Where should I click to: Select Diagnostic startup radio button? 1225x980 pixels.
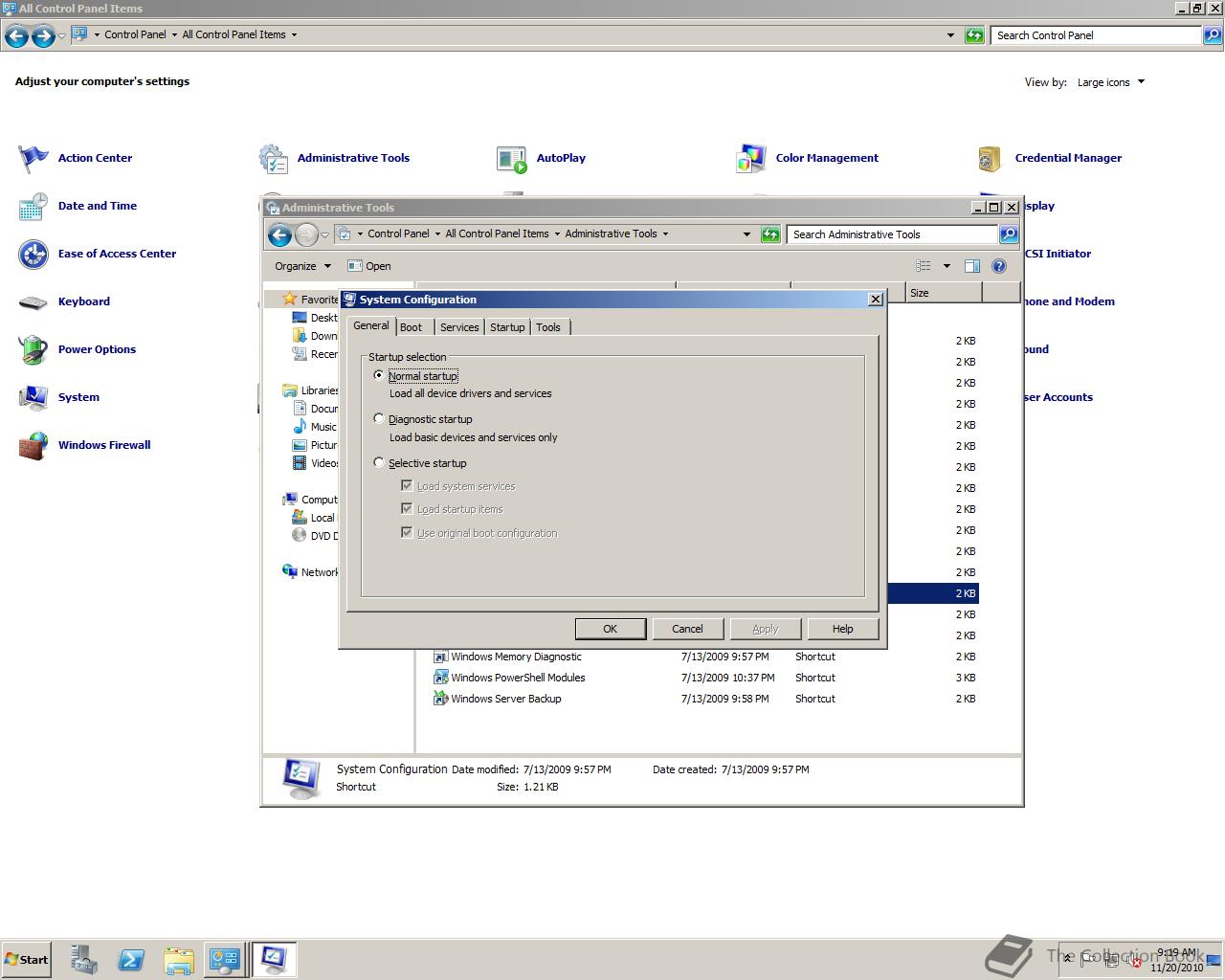pos(379,418)
